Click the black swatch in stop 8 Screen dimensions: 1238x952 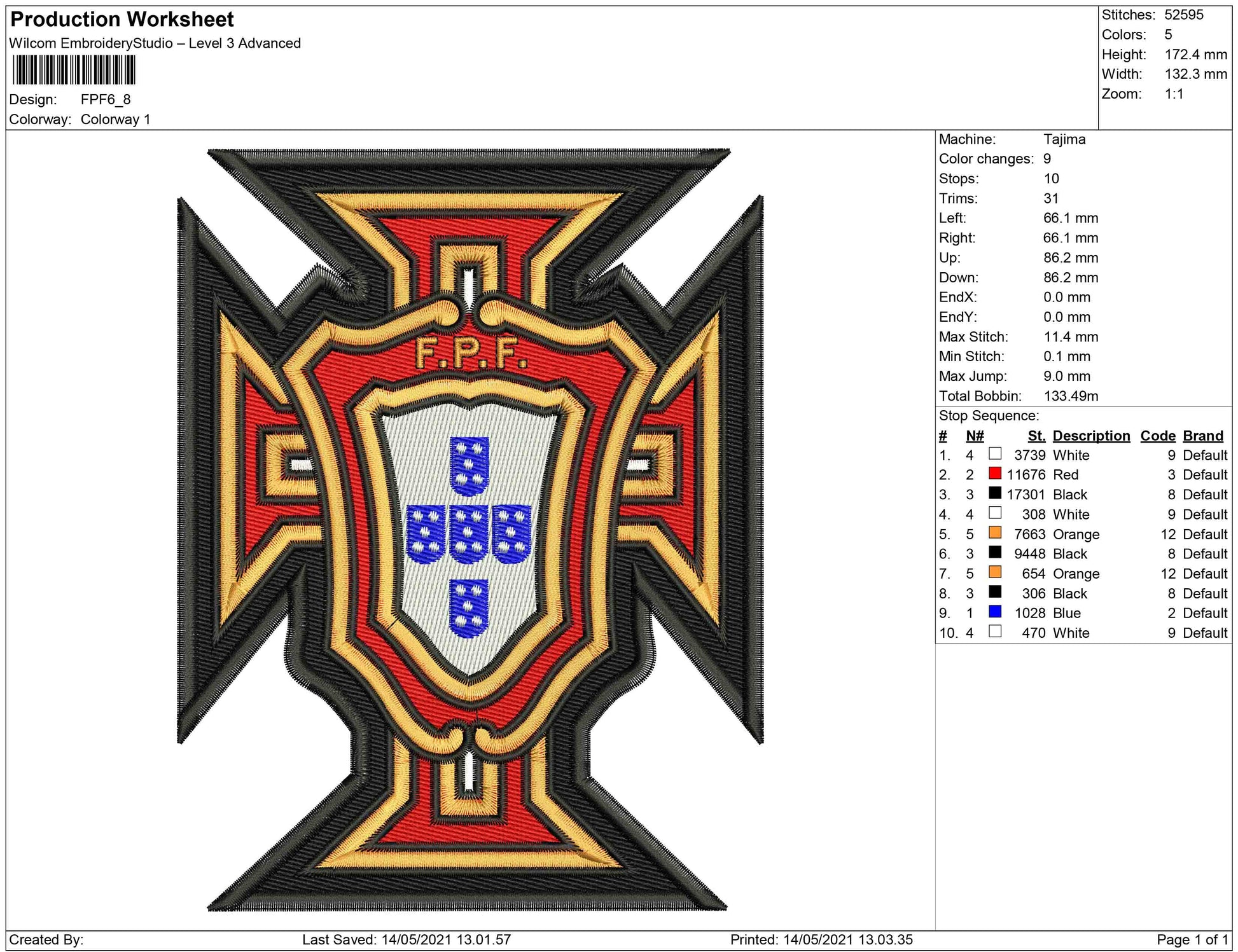(x=995, y=592)
